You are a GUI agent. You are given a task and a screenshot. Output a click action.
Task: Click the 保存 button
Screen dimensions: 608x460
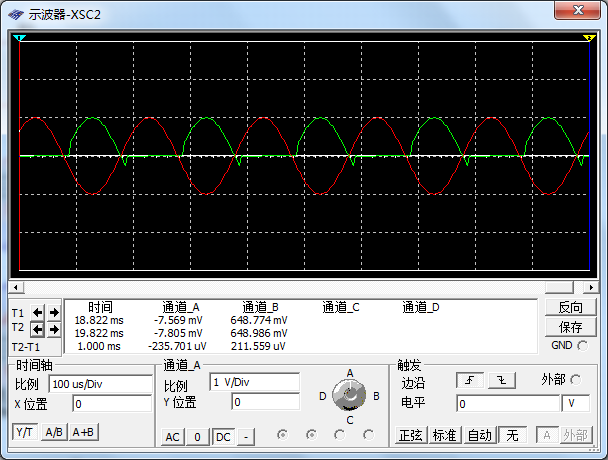pyautogui.click(x=570, y=327)
